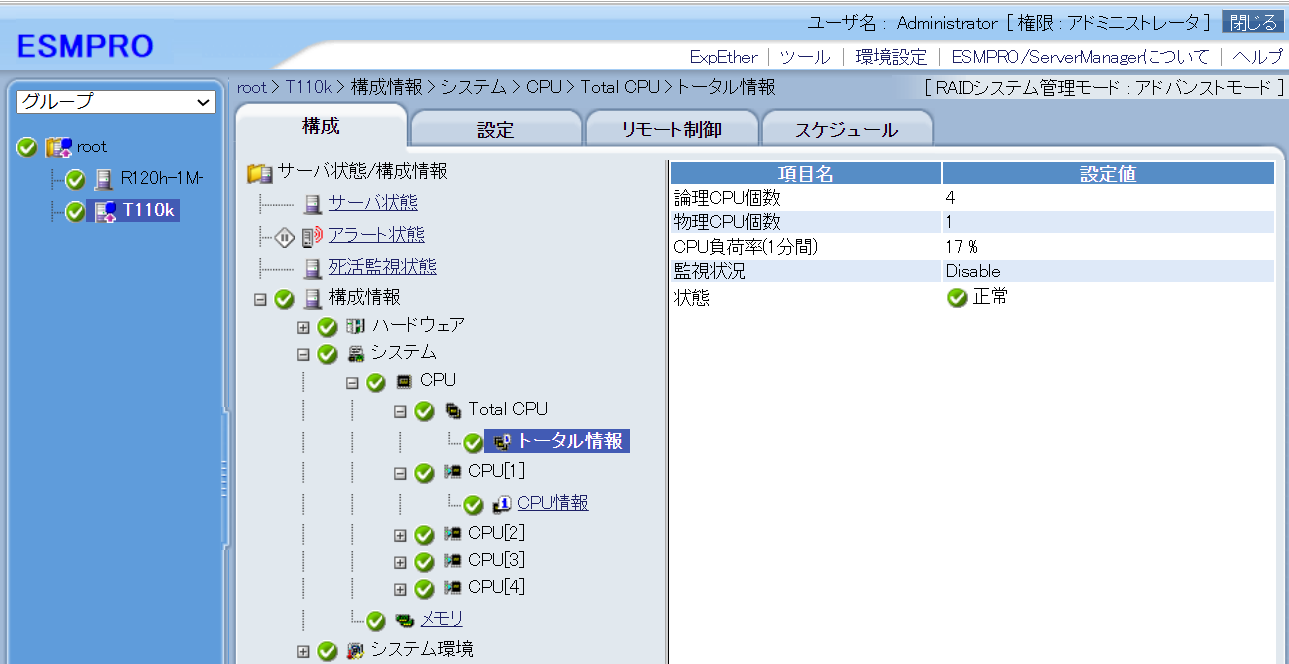This screenshot has height=664, width=1289.
Task: Open the グループ dropdown
Action: (116, 102)
